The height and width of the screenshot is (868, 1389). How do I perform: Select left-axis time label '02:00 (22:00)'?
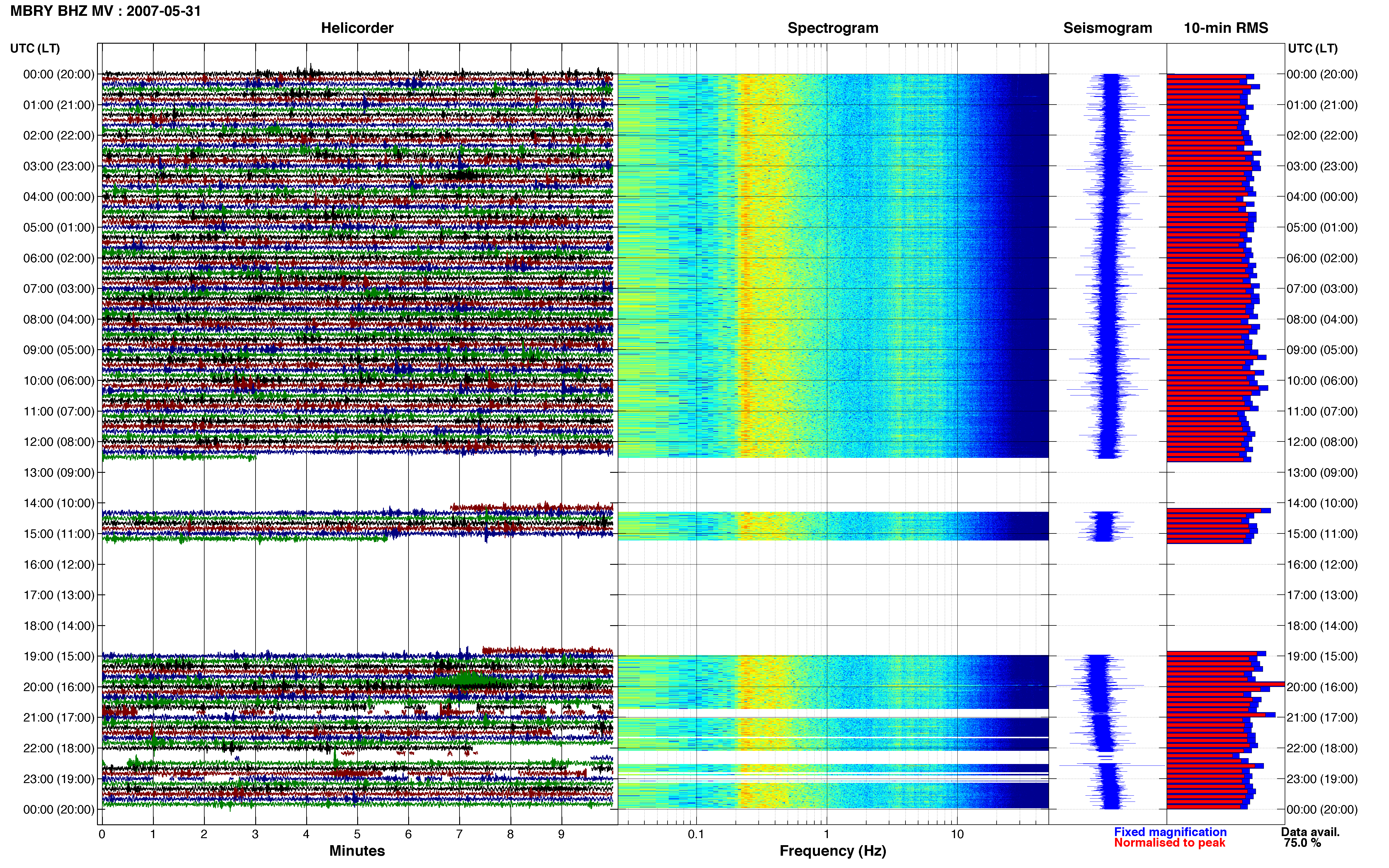click(x=59, y=135)
